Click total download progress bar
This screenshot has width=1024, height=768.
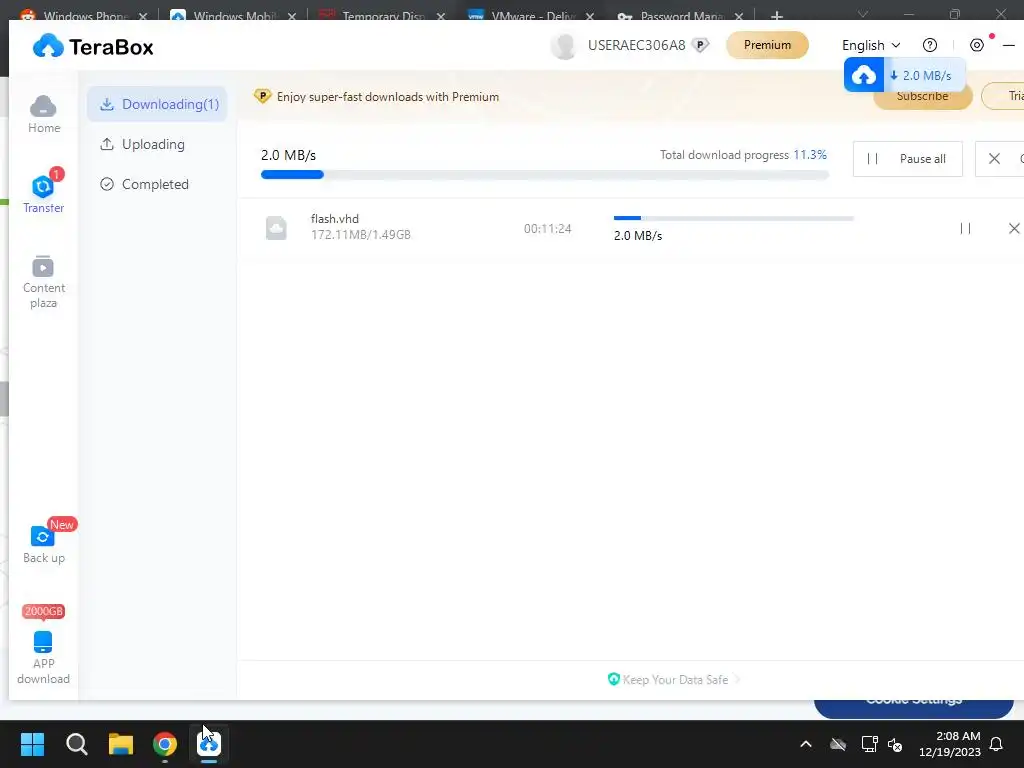(545, 174)
